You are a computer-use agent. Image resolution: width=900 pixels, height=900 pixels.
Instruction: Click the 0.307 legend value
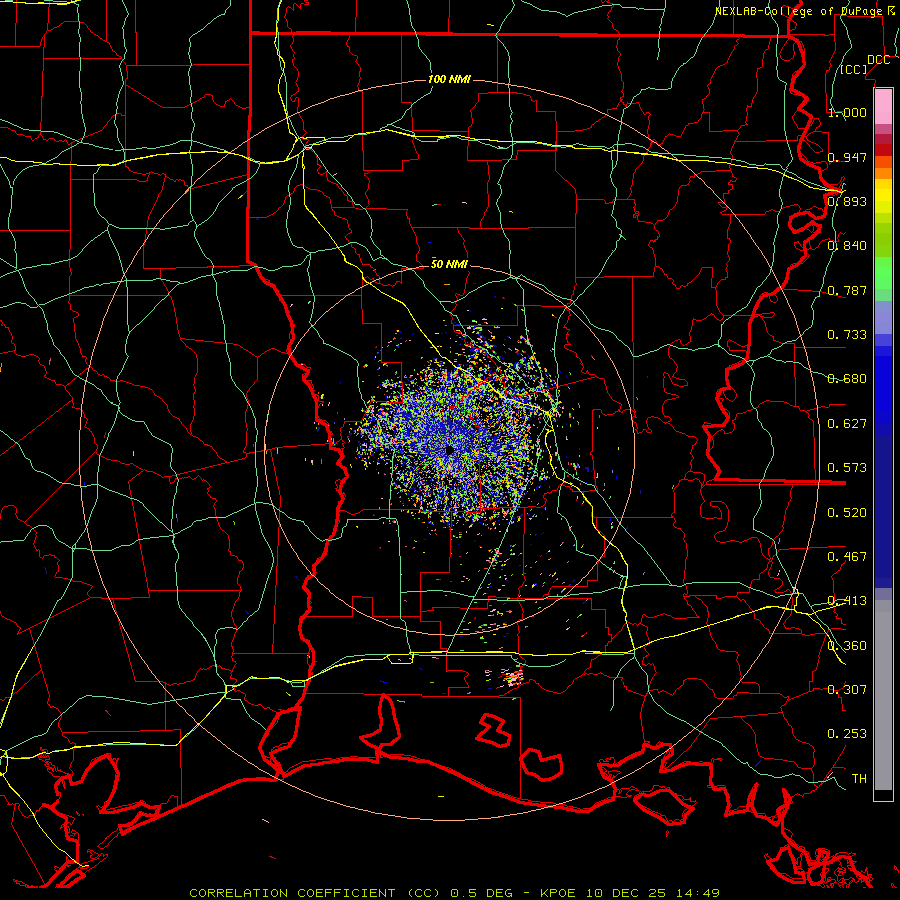pos(847,689)
